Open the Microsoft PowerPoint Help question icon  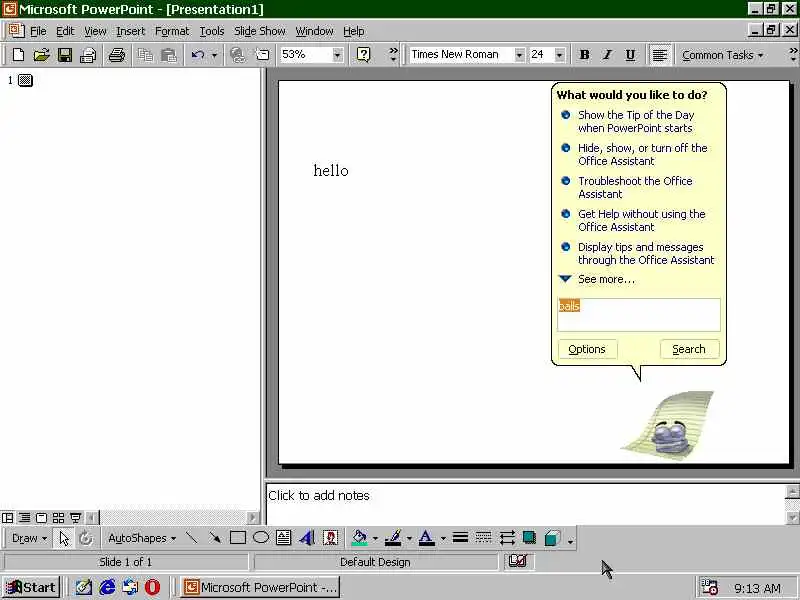click(x=363, y=55)
